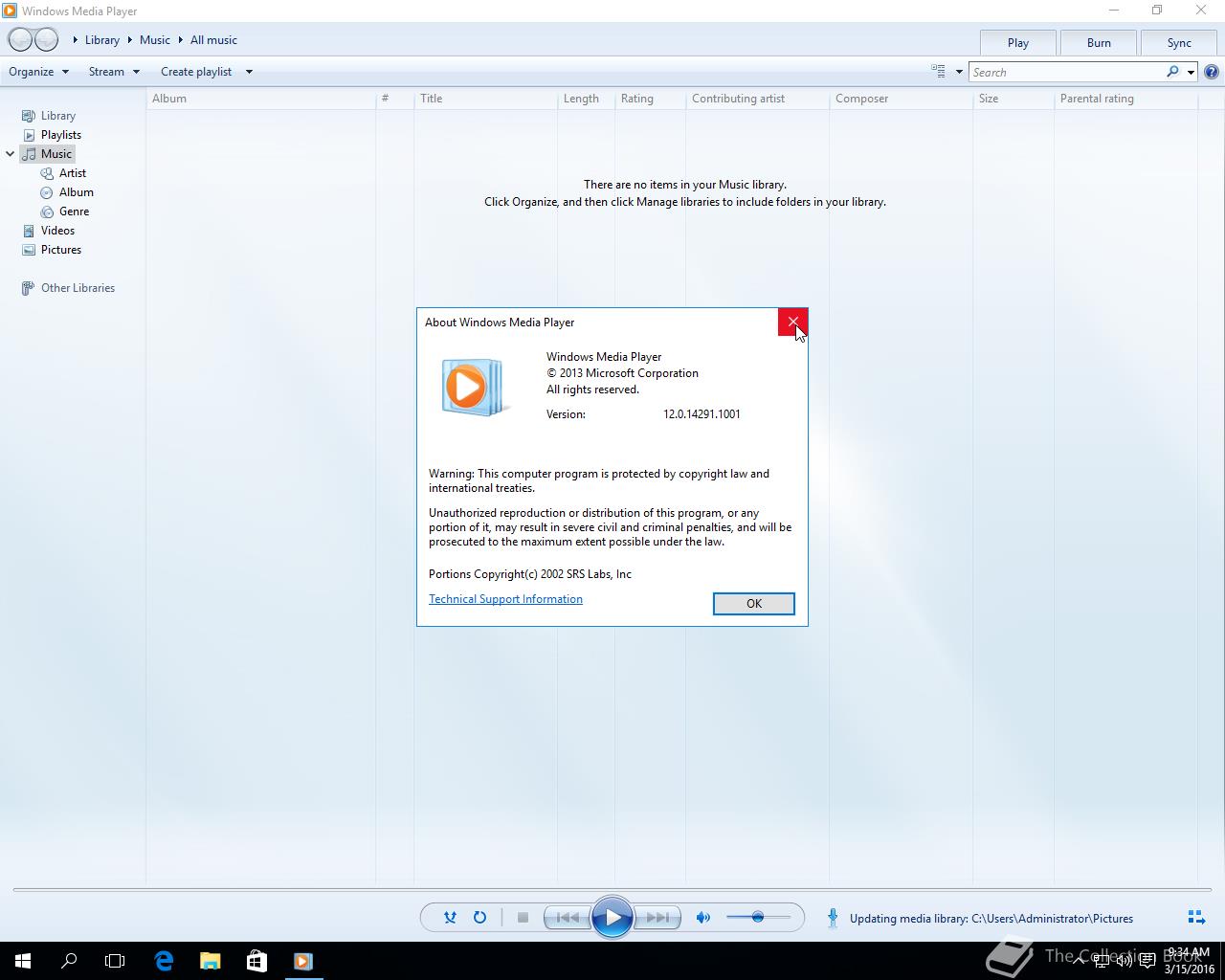Click the large Play button
Viewport: 1225px width, 980px height.
coord(612,918)
